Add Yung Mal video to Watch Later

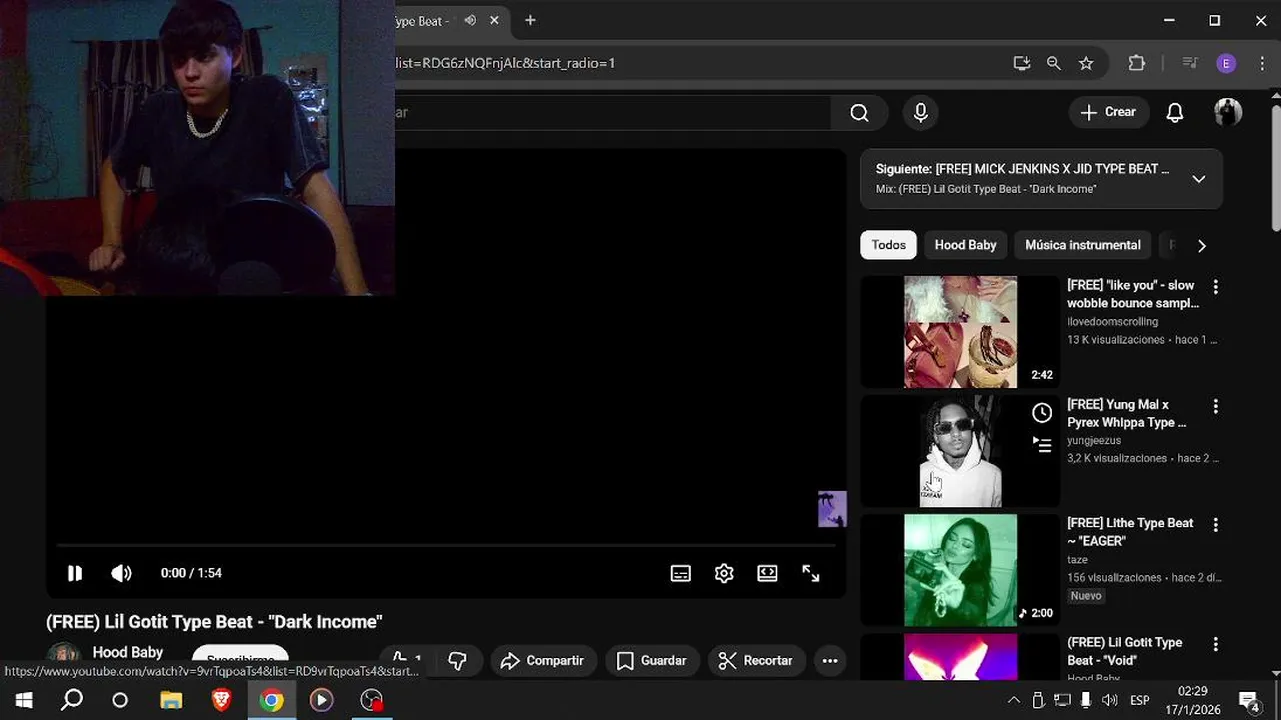(1042, 413)
